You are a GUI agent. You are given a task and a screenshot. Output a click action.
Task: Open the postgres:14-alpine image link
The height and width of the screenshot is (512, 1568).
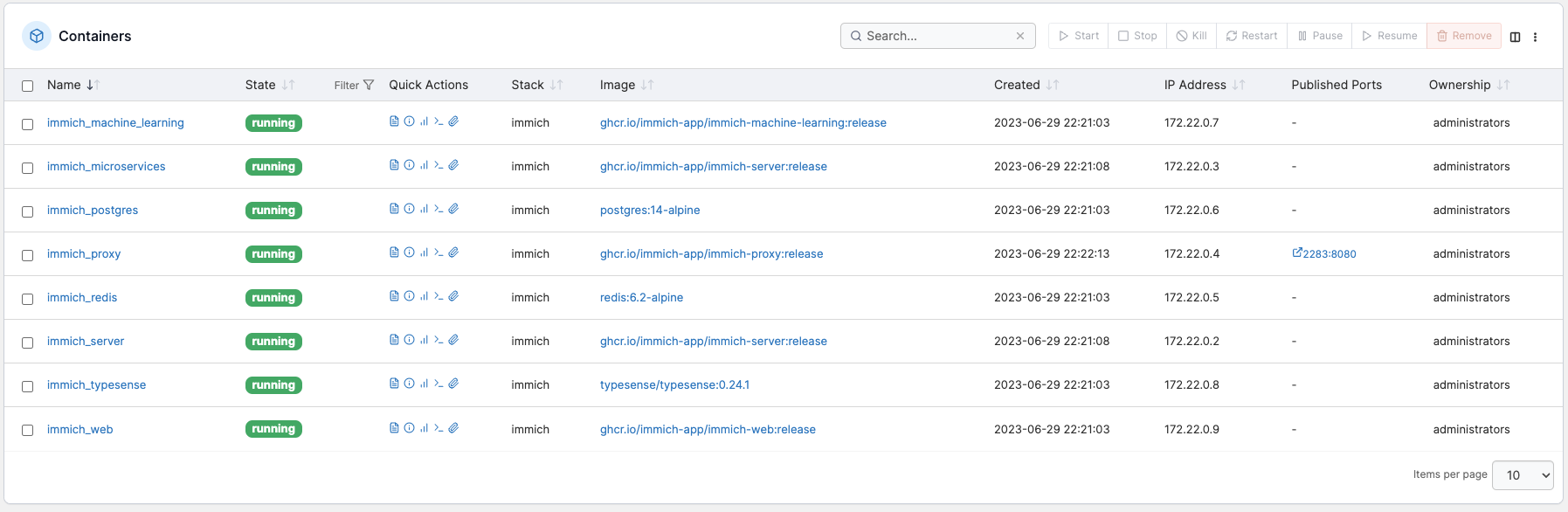tap(650, 210)
